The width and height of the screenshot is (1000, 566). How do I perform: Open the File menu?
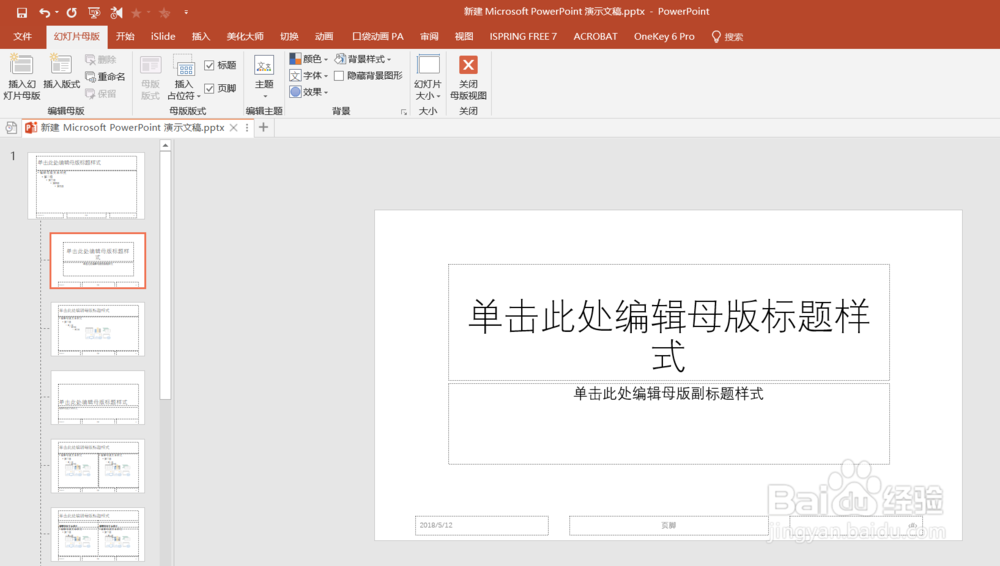pos(22,36)
